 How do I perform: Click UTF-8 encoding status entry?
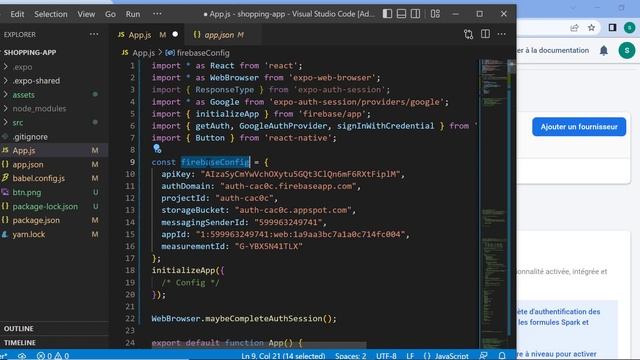coord(386,356)
